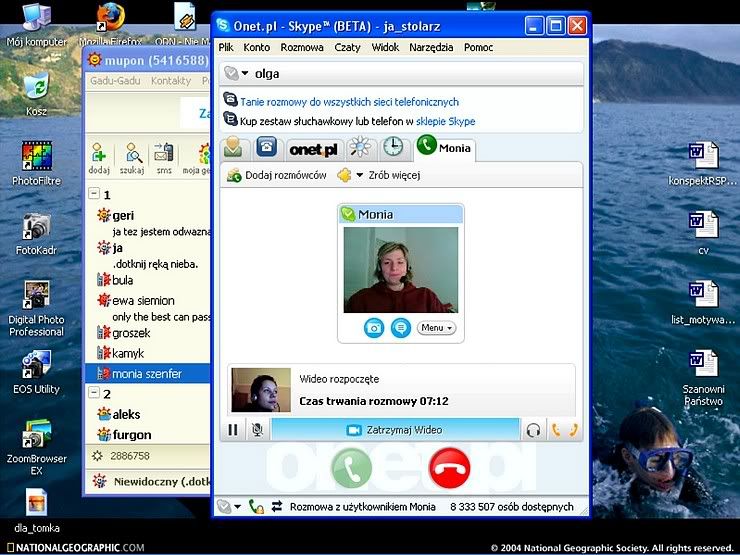Click Dodaj rozmówców button
740x555 pixels.
(x=277, y=175)
